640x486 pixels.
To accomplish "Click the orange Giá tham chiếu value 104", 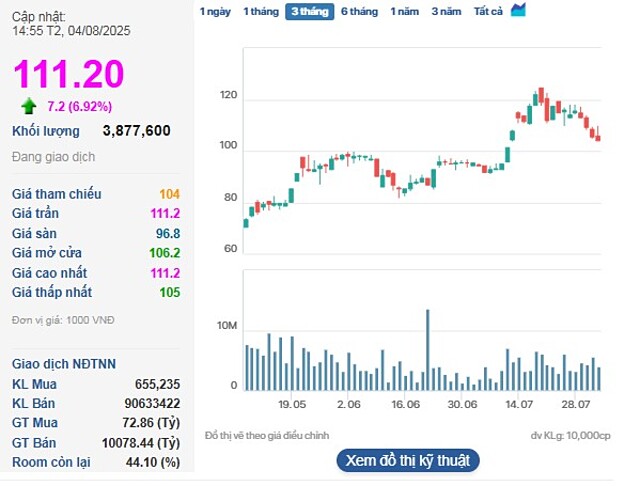I will (x=169, y=194).
